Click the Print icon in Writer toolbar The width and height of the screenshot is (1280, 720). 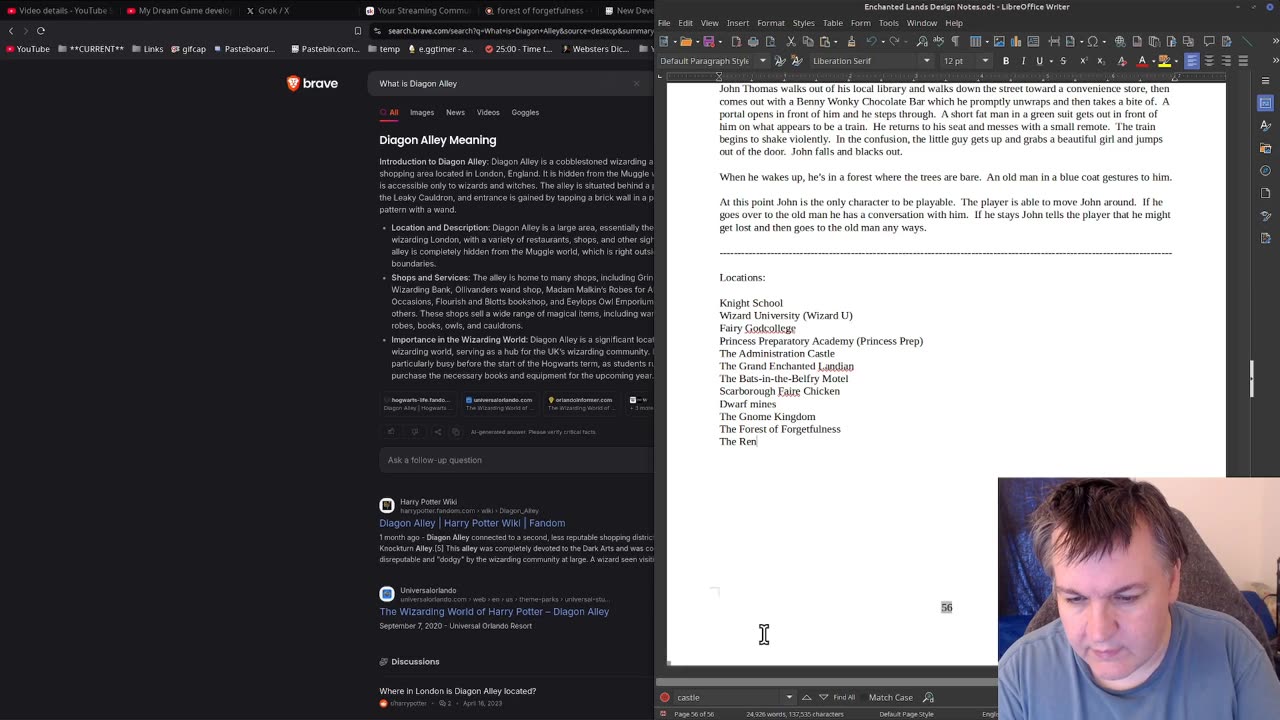click(753, 41)
